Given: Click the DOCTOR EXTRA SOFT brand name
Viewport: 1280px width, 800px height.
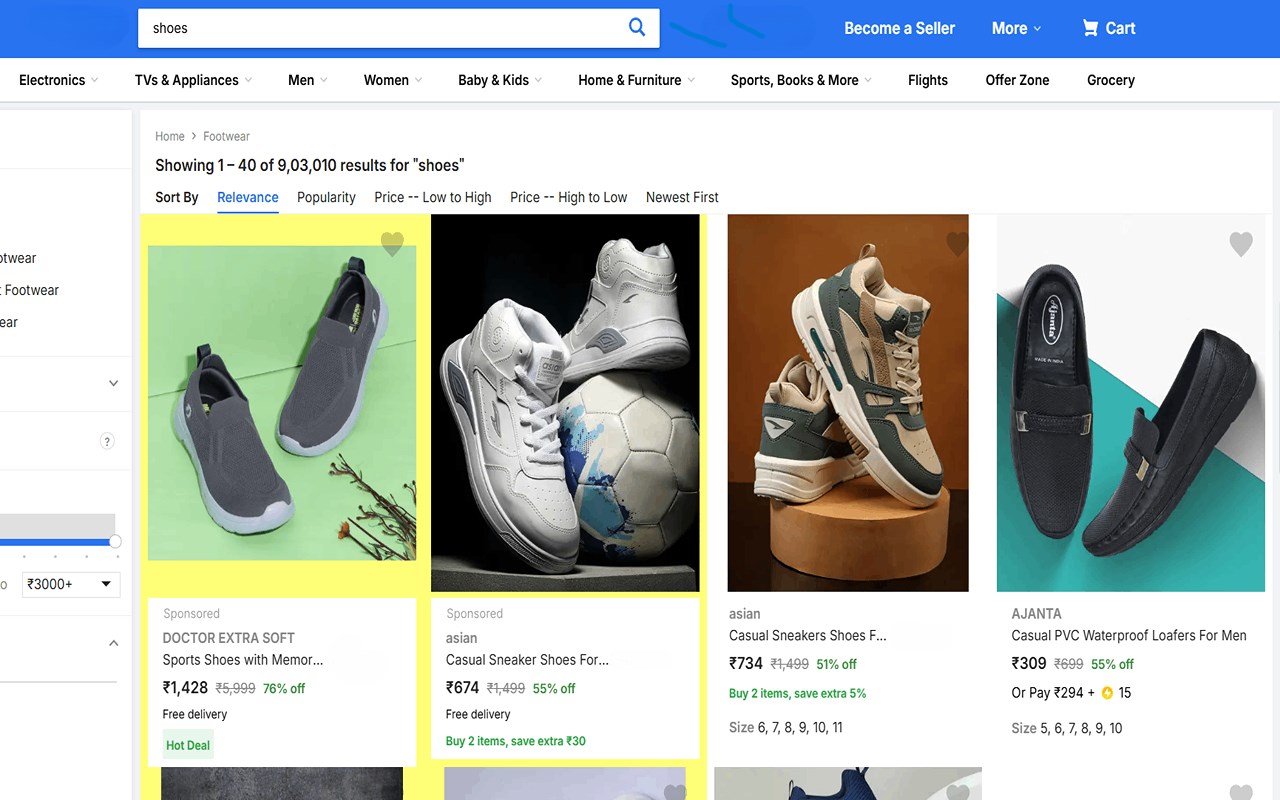Looking at the screenshot, I should (229, 638).
